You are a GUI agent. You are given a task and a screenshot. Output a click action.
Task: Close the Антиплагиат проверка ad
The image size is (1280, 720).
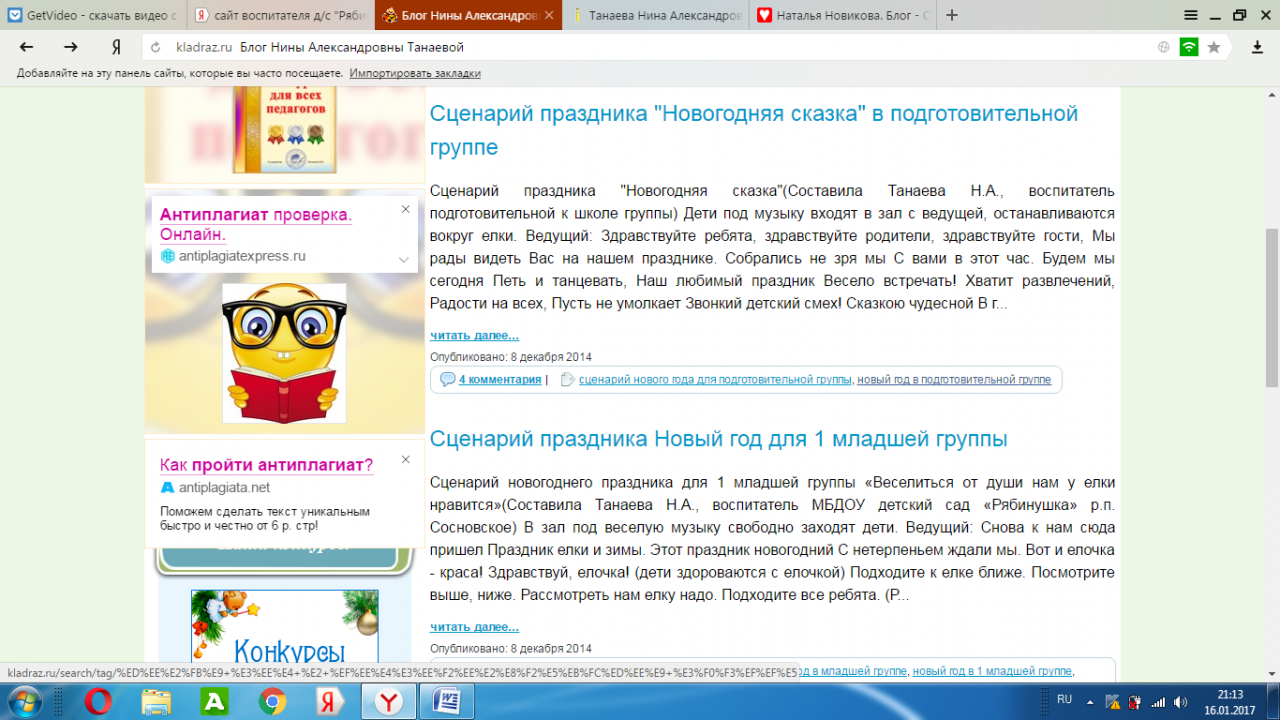click(405, 209)
